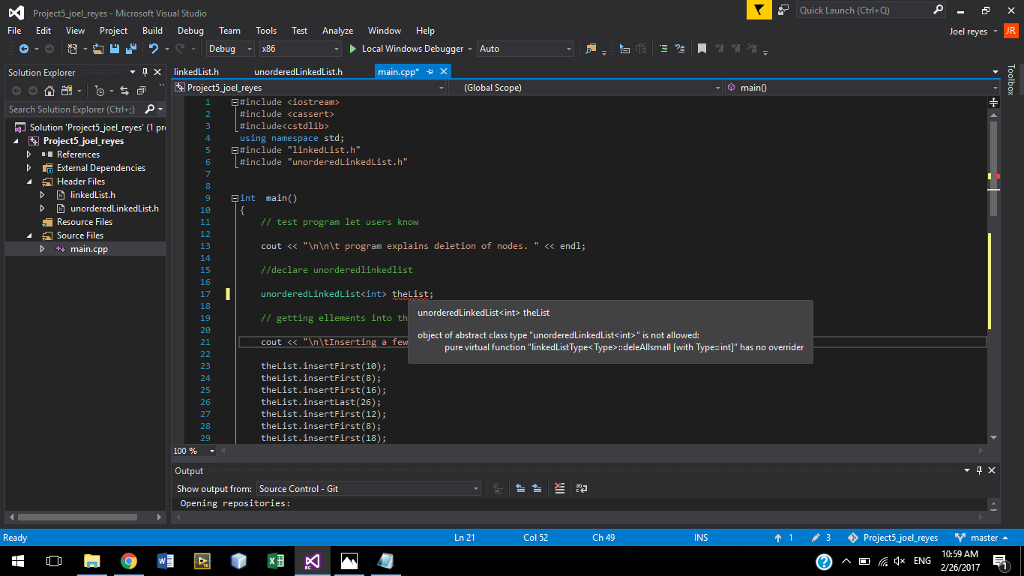Open the x86 platform dropdown
Image resolution: width=1024 pixels, height=576 pixels.
coord(300,49)
